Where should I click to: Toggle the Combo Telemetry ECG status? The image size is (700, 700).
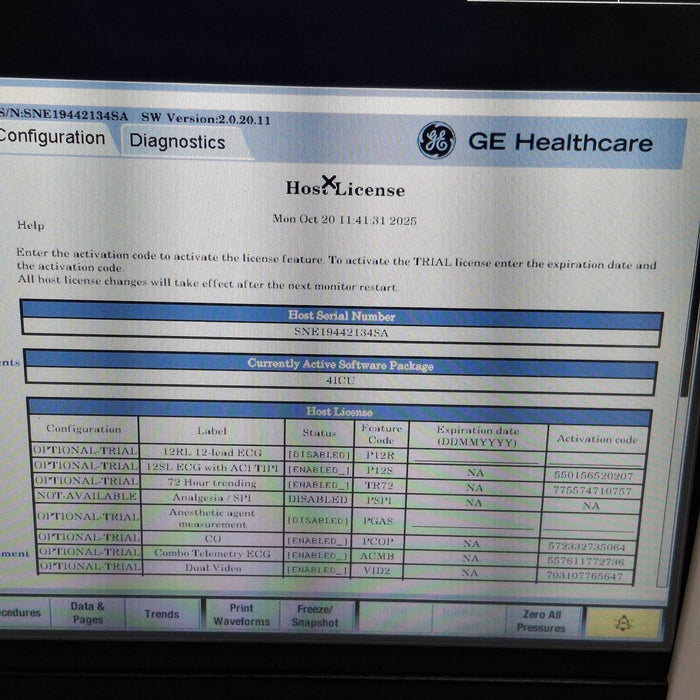[x=317, y=555]
